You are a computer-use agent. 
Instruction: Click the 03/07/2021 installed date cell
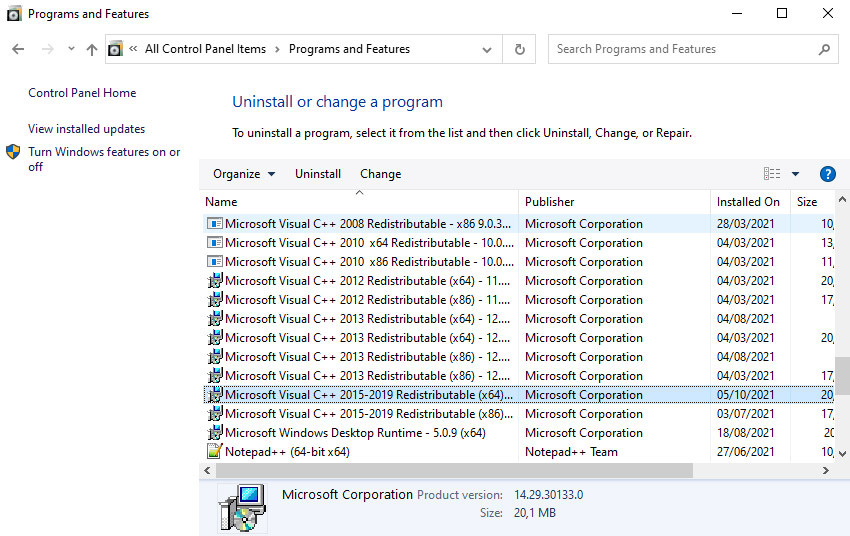[x=745, y=414]
